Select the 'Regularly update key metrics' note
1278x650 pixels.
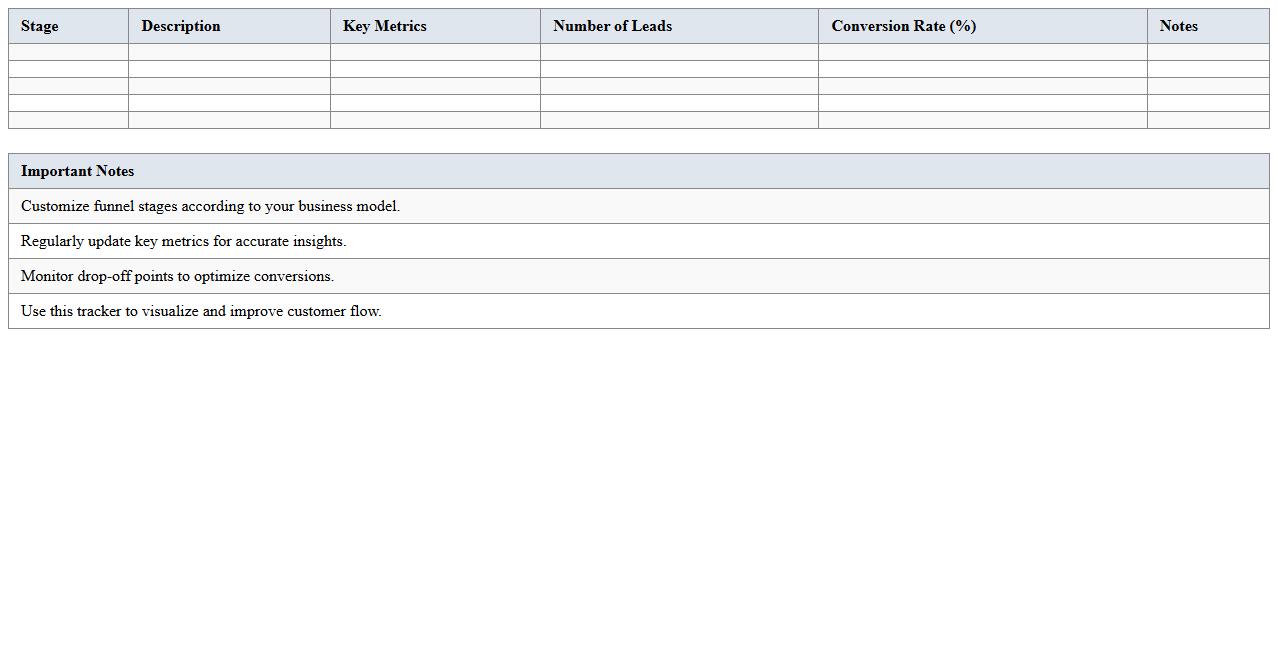[183, 241]
